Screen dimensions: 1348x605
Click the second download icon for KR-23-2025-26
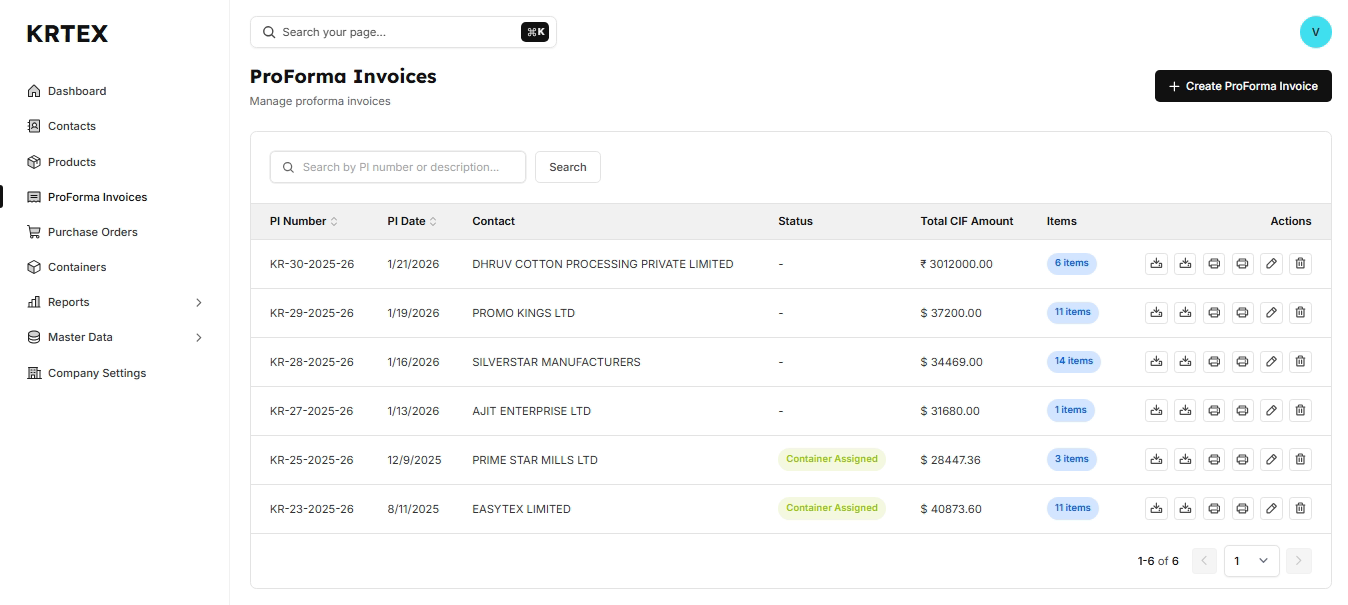click(1185, 509)
